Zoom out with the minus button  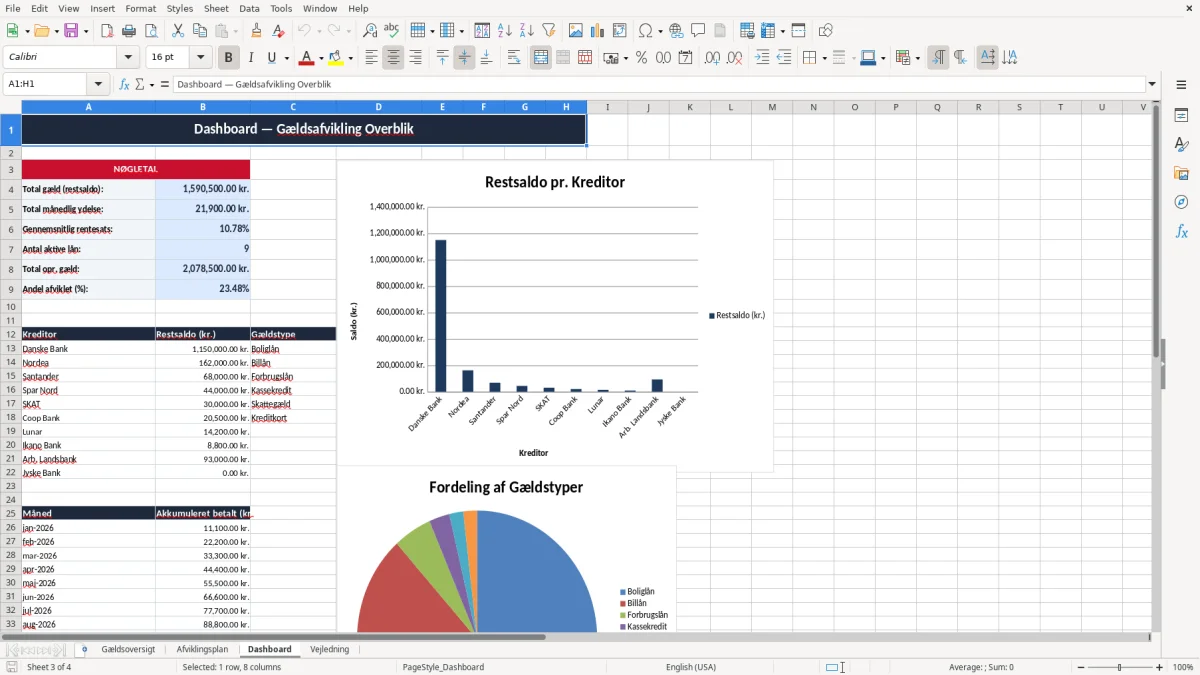click(1080, 667)
